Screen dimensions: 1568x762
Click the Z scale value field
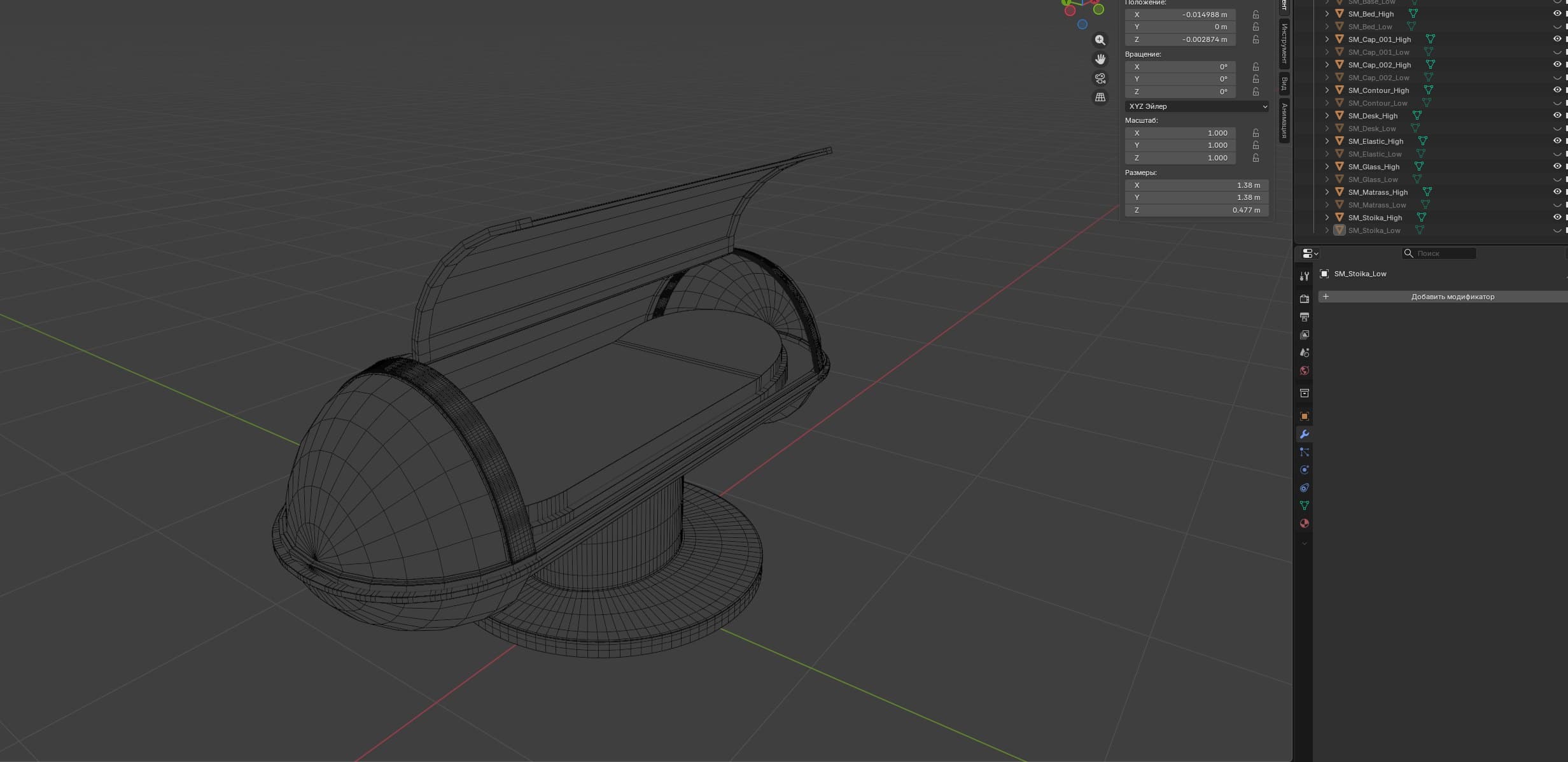(x=1180, y=158)
